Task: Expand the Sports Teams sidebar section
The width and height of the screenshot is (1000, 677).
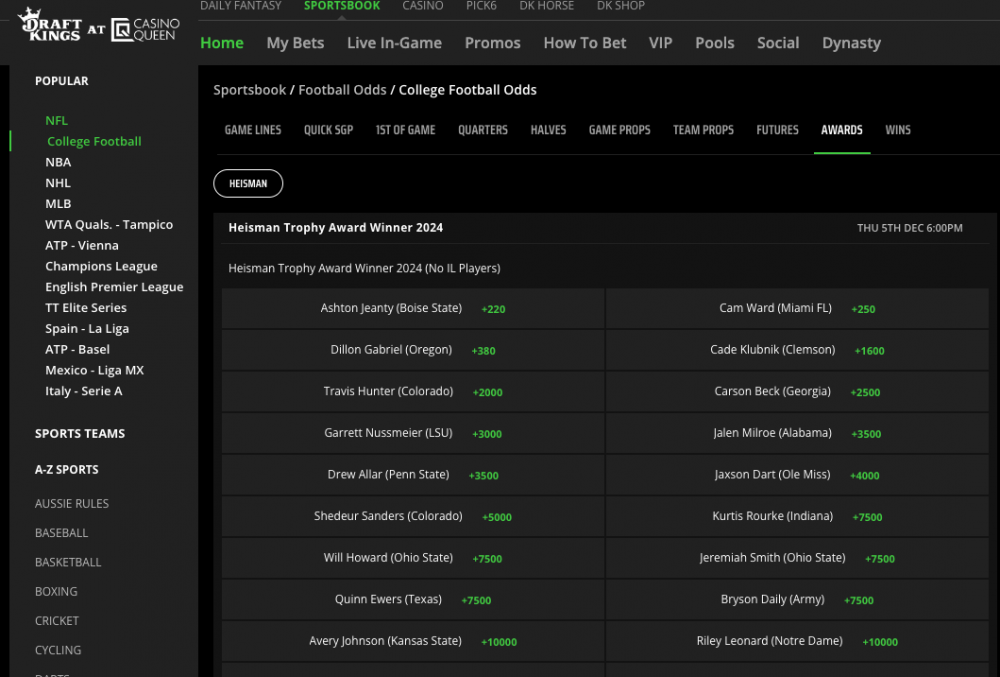Action: pos(80,434)
